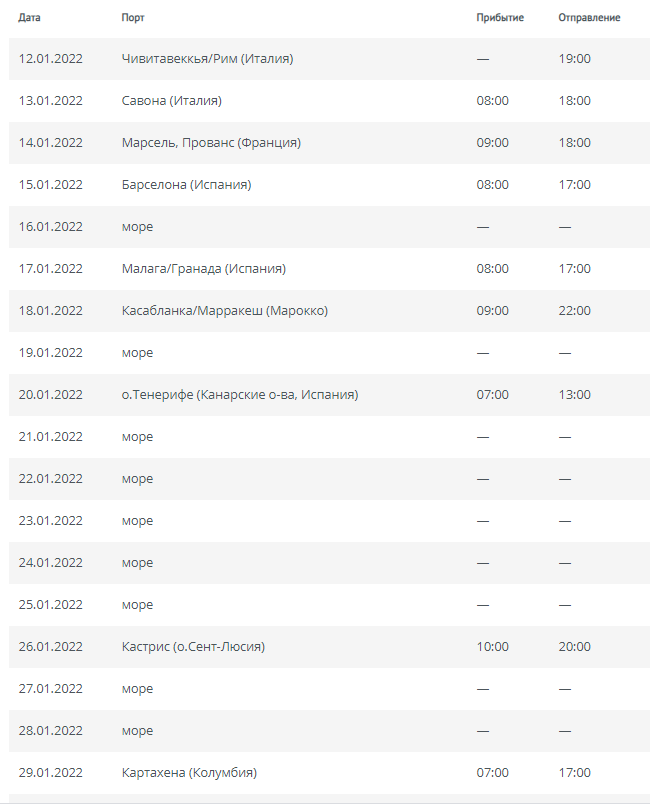
Task: Click the date 12.01.2022
Action: 50,59
